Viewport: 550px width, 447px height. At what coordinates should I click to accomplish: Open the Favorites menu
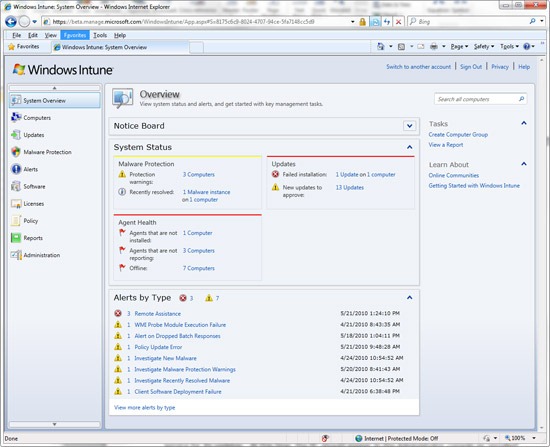(x=75, y=35)
